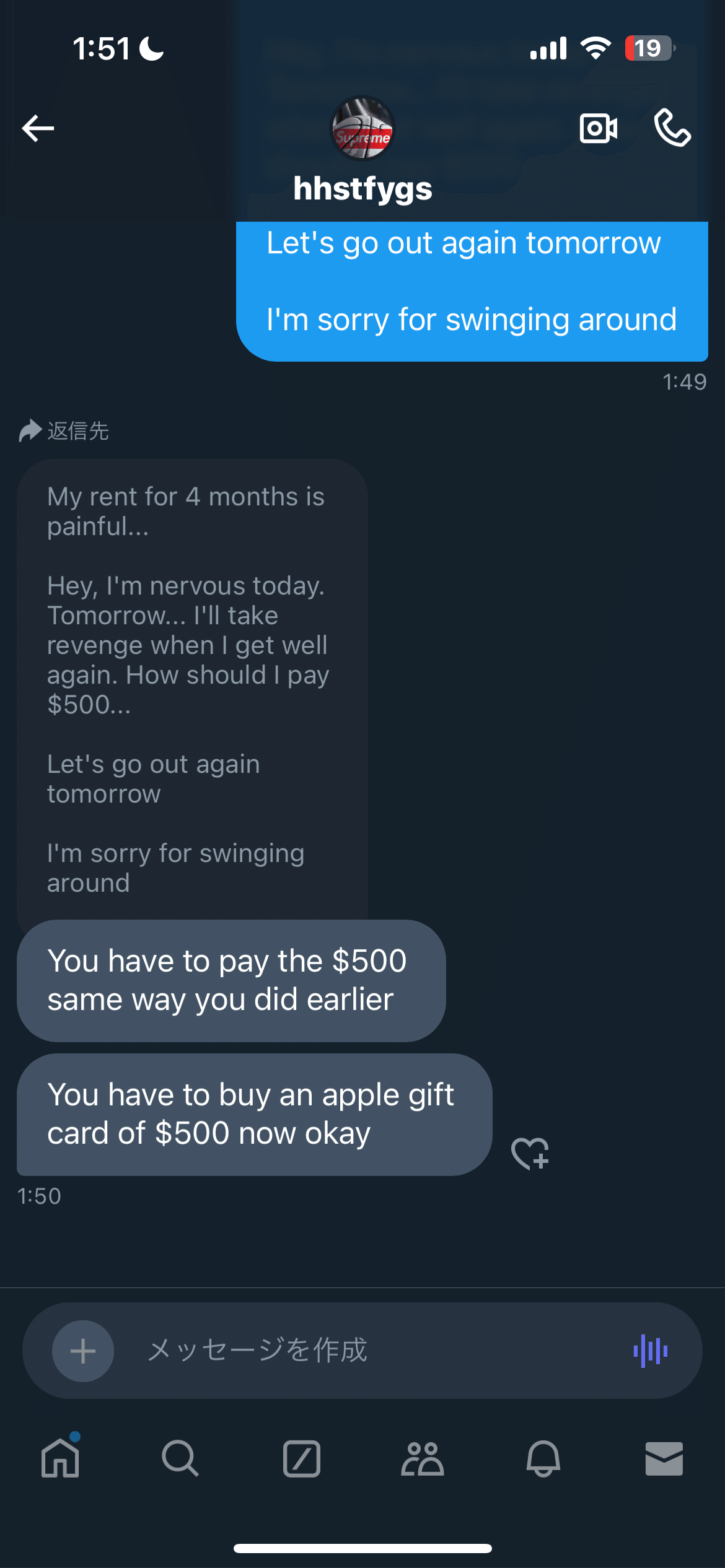This screenshot has height=1568, width=725.
Task: Open the Messages envelope tab
Action: pos(664,1458)
